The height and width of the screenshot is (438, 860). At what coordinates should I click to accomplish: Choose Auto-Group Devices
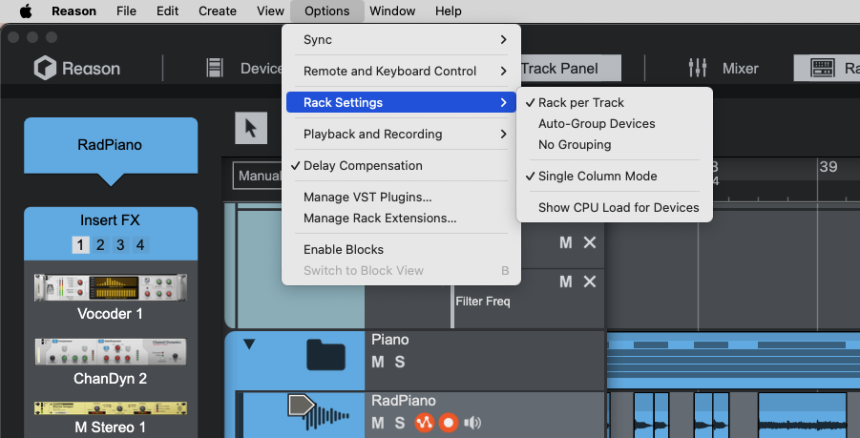[614, 123]
